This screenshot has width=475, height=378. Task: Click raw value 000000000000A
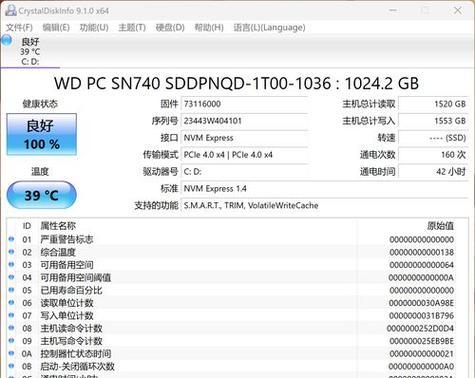[x=421, y=278]
